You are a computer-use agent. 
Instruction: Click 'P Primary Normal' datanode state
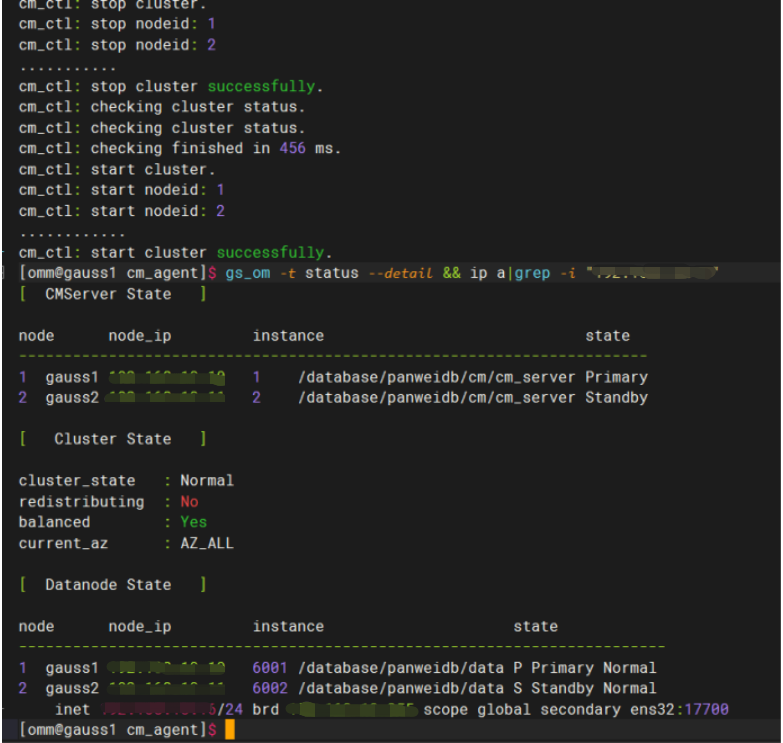[585, 668]
